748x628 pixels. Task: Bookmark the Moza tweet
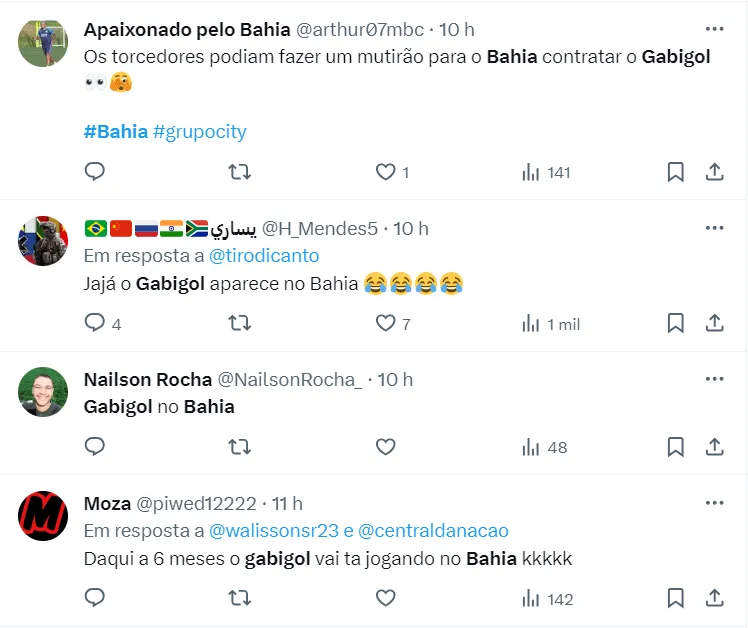[x=676, y=598]
